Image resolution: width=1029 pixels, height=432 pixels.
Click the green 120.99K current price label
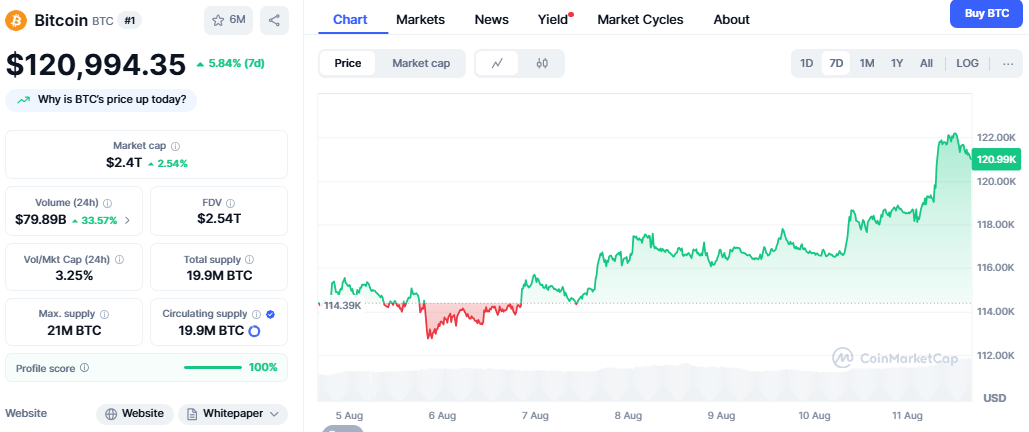pyautogui.click(x=996, y=159)
